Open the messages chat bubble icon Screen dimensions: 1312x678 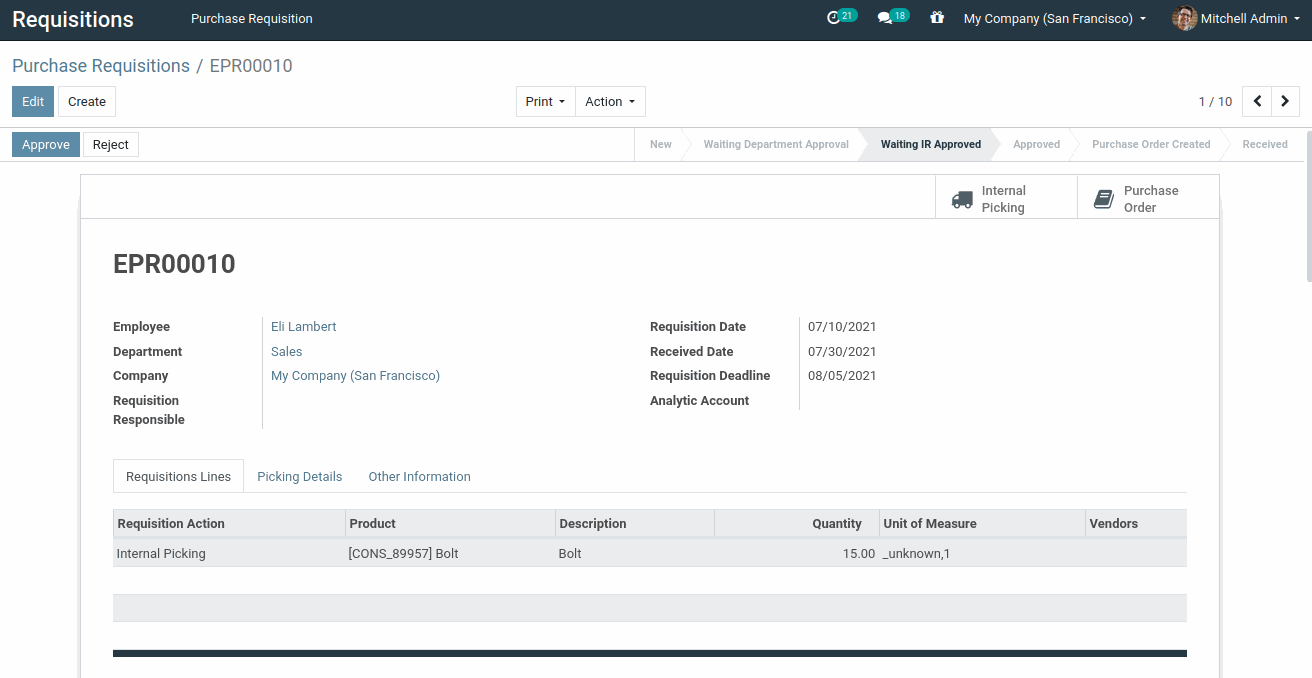point(885,18)
